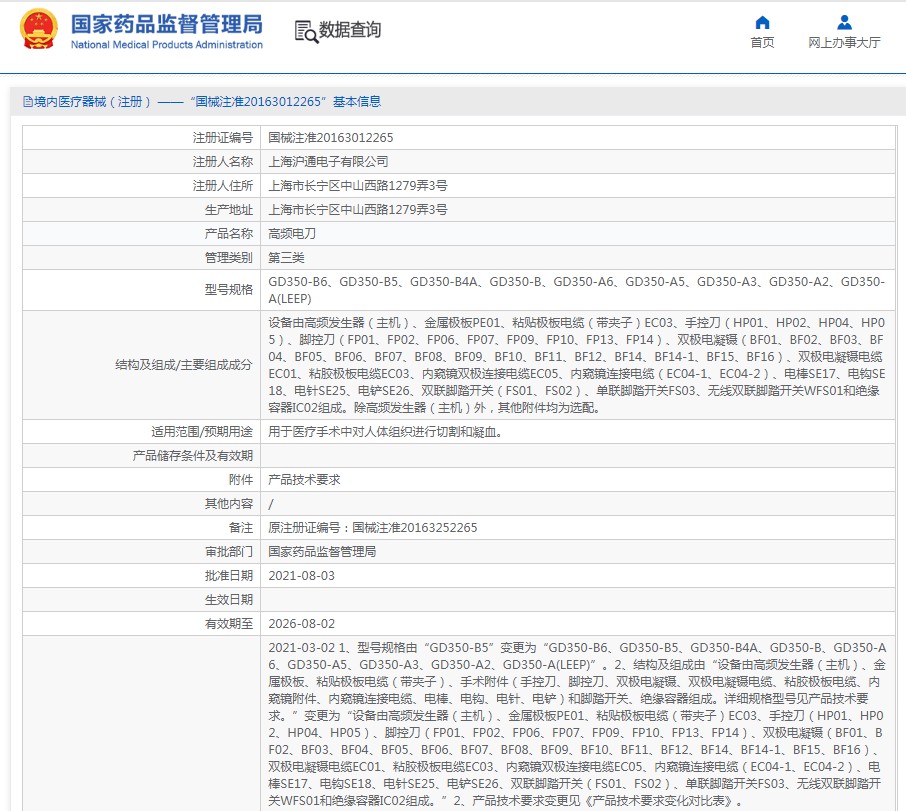The width and height of the screenshot is (906, 811).
Task: Click the 有效期至 row label
Action: (x=229, y=624)
